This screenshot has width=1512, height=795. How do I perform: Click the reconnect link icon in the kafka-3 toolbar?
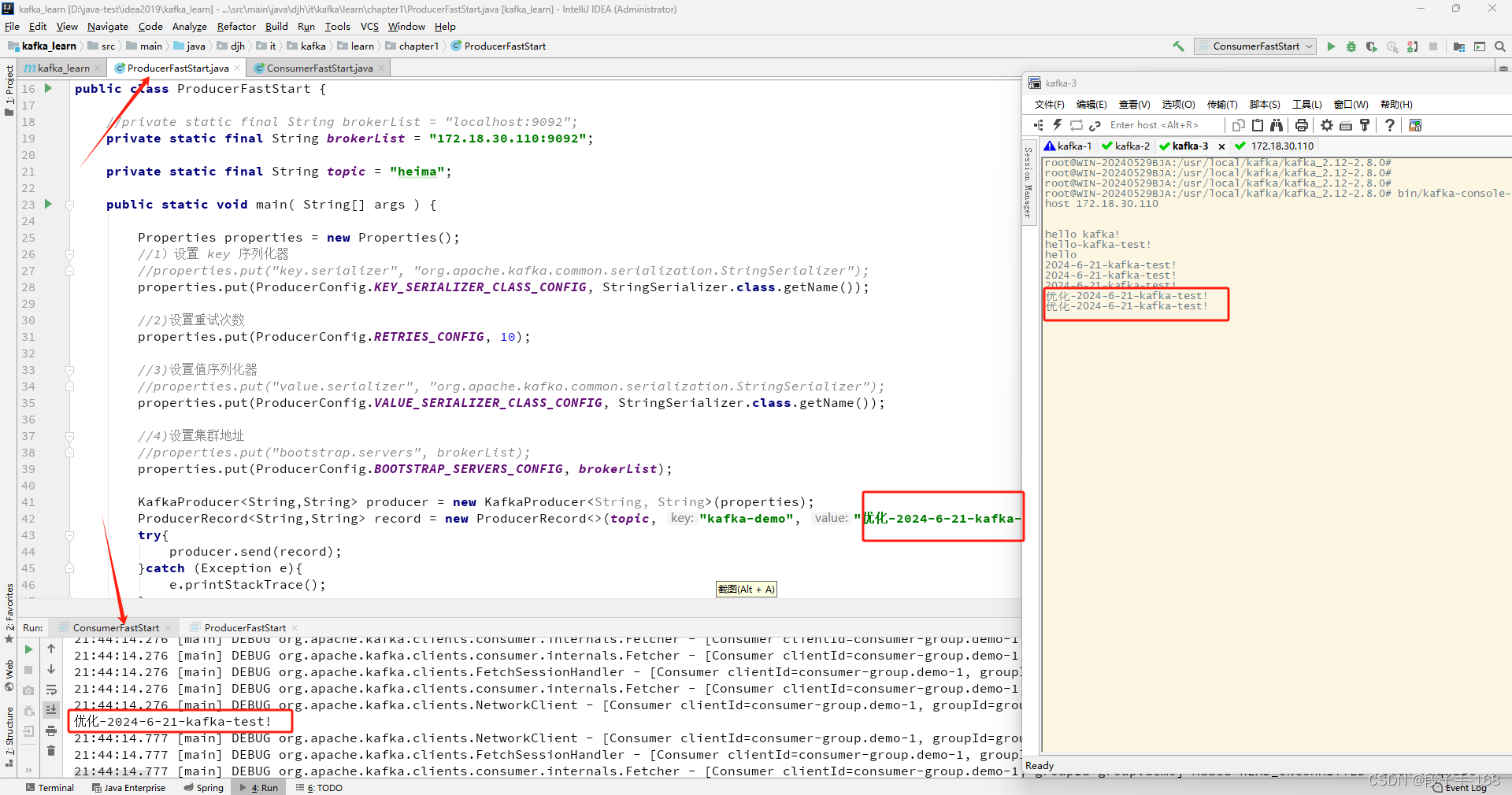[1095, 125]
